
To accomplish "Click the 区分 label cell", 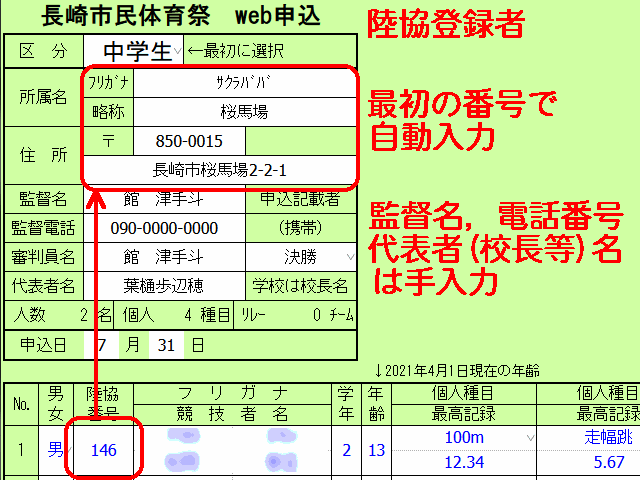I will tap(43, 51).
